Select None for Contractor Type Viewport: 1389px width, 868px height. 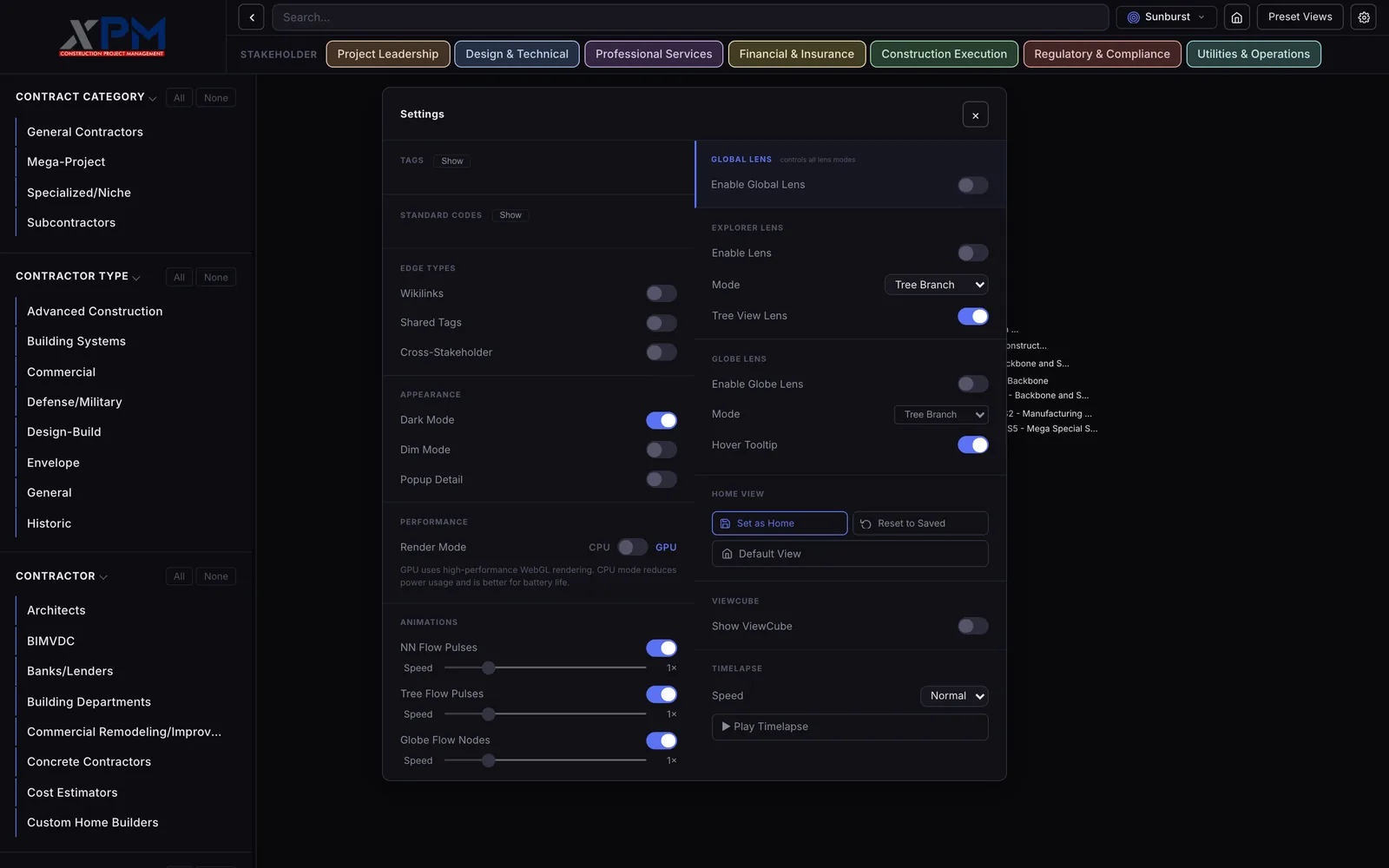tap(216, 278)
